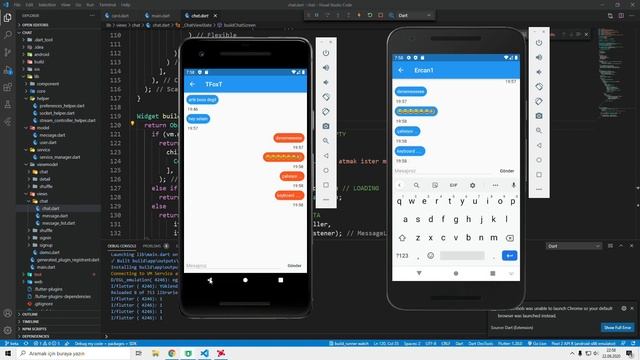
Task: Open the Extensions view
Action: [x=7, y=87]
